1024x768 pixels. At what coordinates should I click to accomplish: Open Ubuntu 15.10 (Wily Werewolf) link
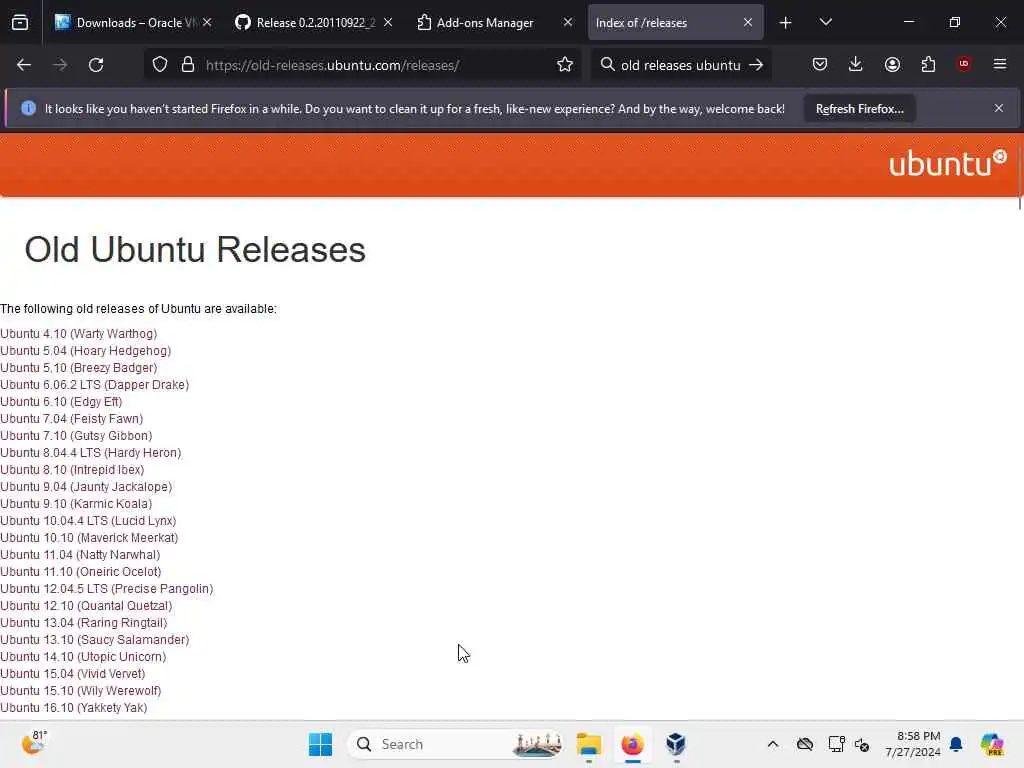pos(80,690)
